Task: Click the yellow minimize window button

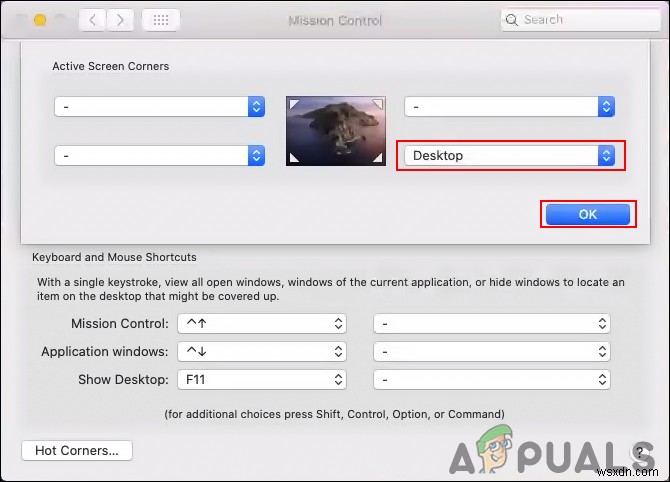Action: coord(40,20)
